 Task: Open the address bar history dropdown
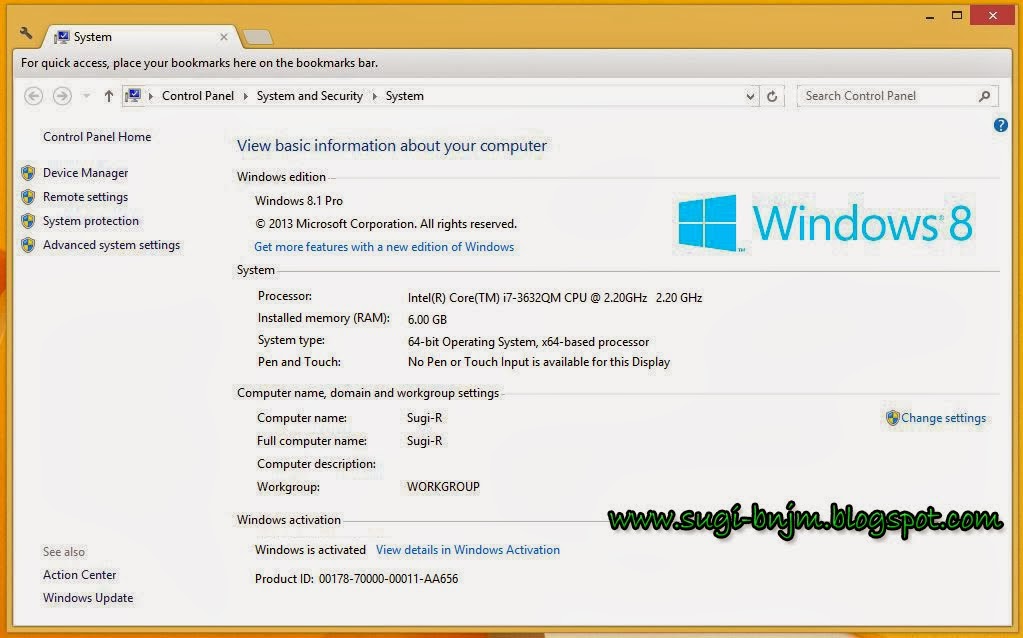[x=750, y=97]
